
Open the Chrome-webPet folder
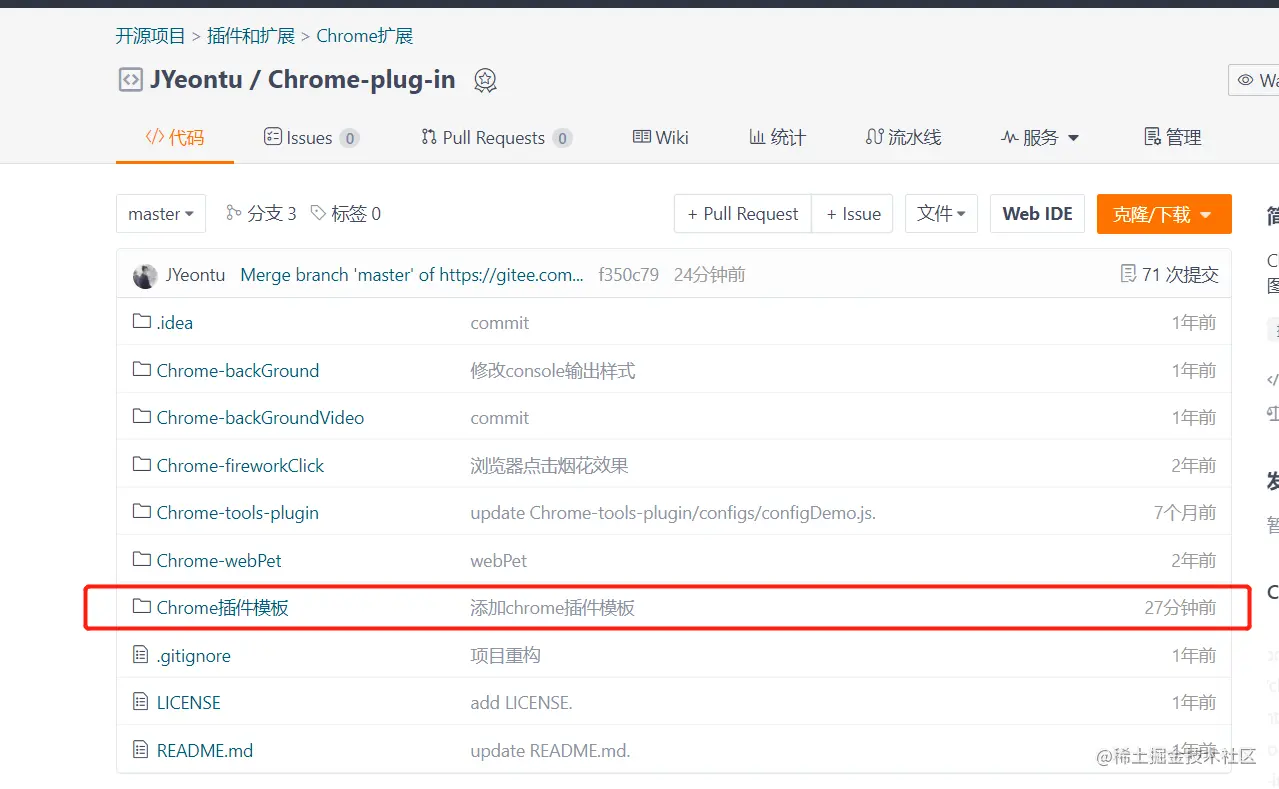pos(219,561)
